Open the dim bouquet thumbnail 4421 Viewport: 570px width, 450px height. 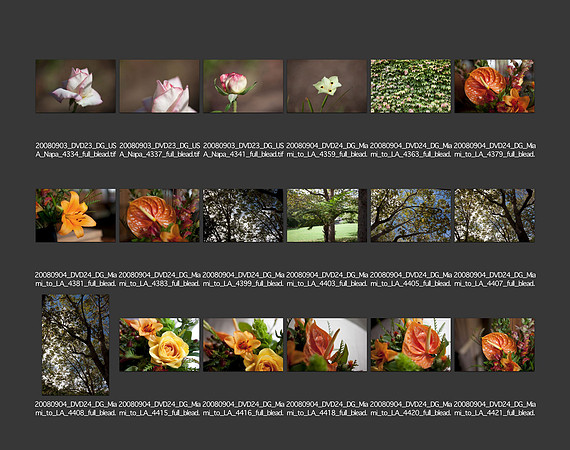(494, 345)
